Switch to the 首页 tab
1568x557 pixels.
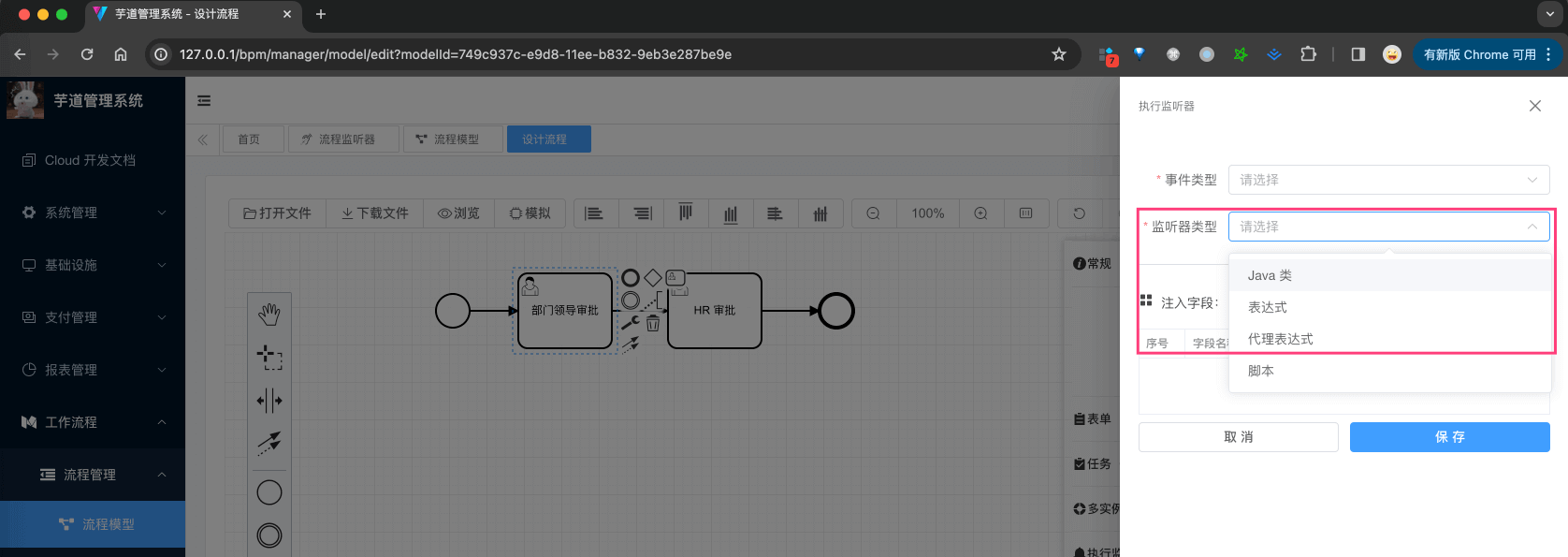249,139
